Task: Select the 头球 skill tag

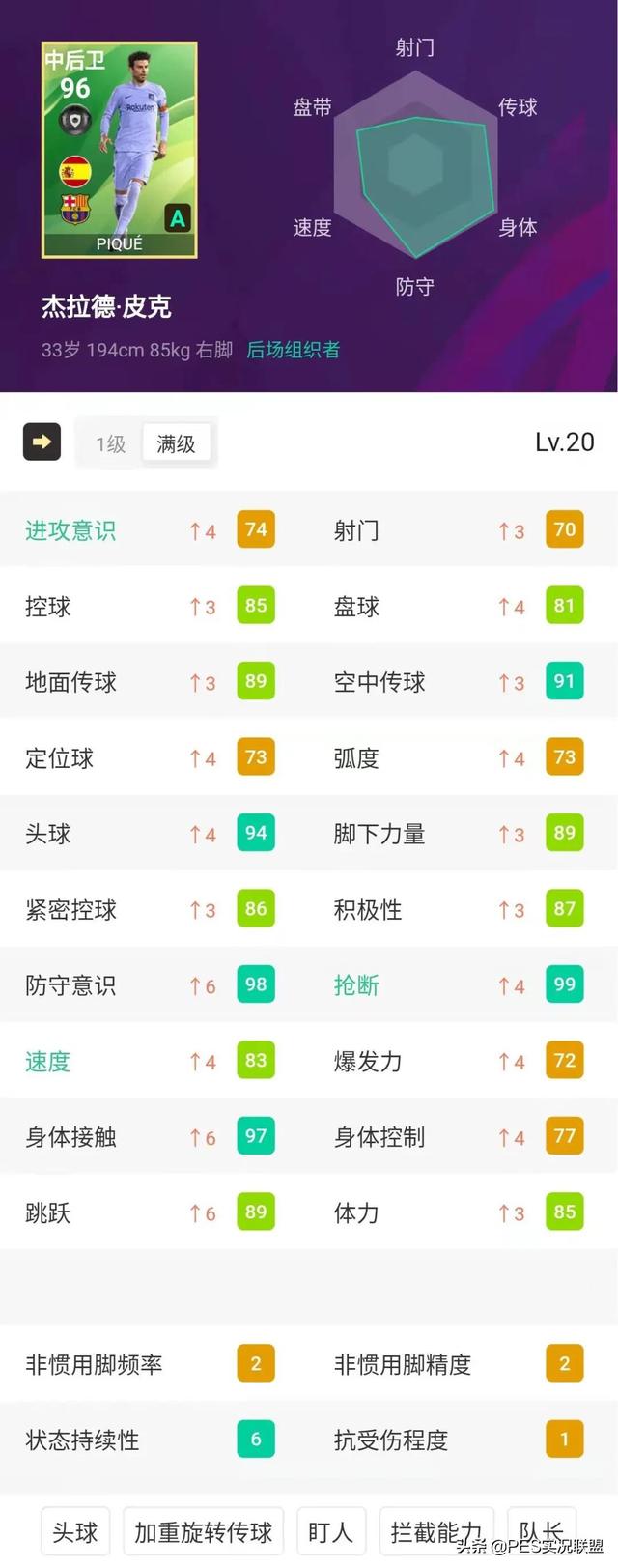Action: click(x=74, y=1531)
